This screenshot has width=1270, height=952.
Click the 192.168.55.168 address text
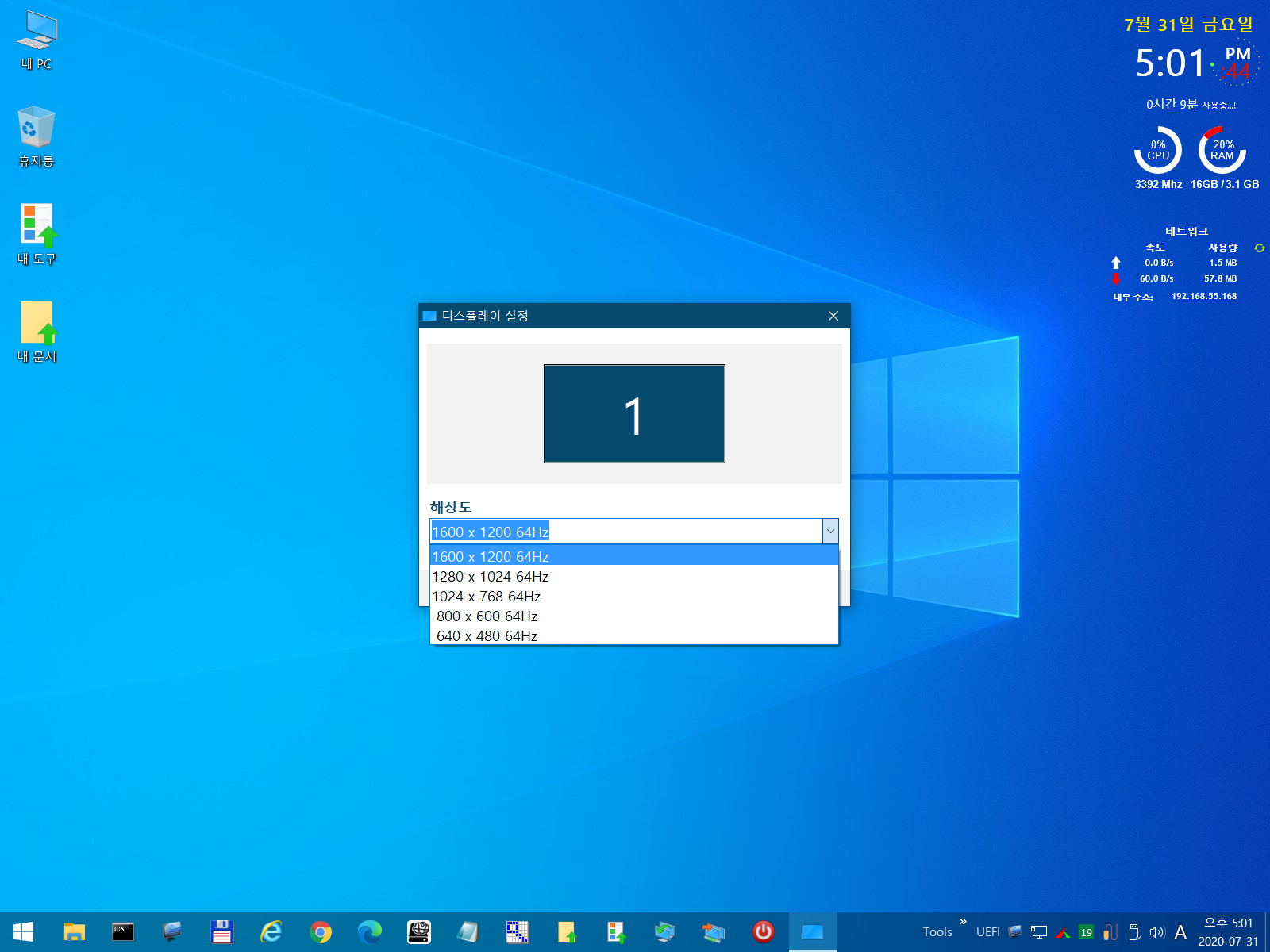[1204, 296]
